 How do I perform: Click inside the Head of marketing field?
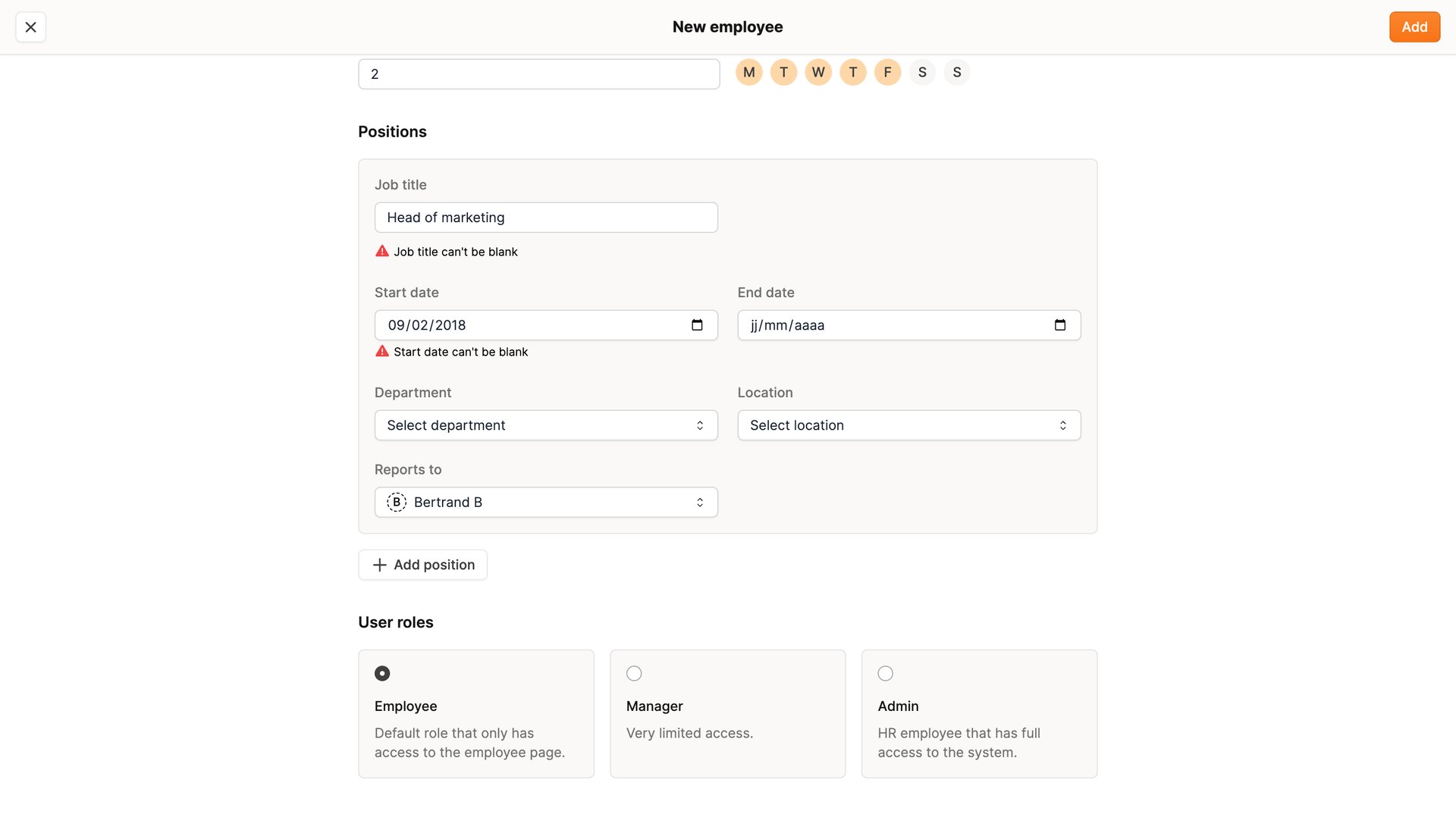coord(545,218)
